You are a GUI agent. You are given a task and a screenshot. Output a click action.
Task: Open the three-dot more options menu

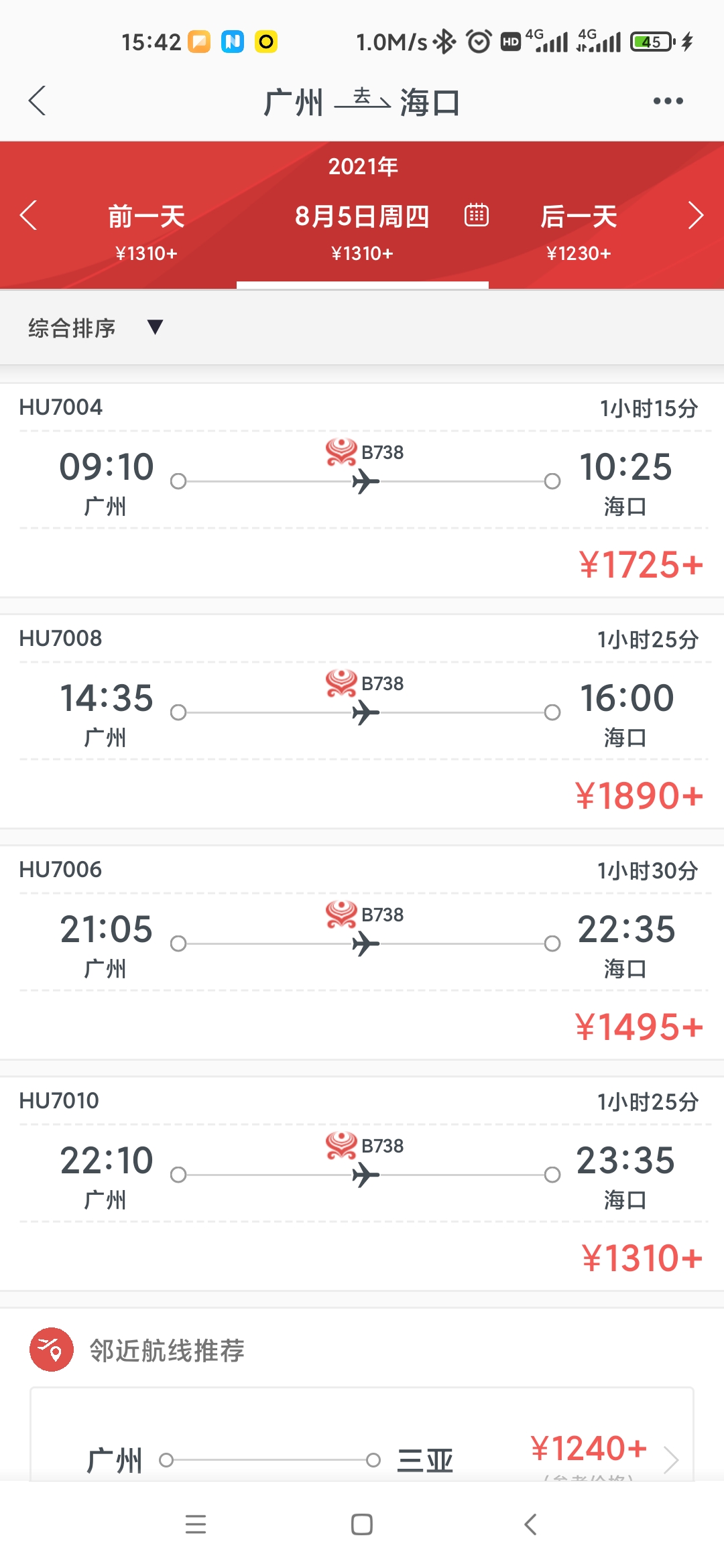(668, 101)
